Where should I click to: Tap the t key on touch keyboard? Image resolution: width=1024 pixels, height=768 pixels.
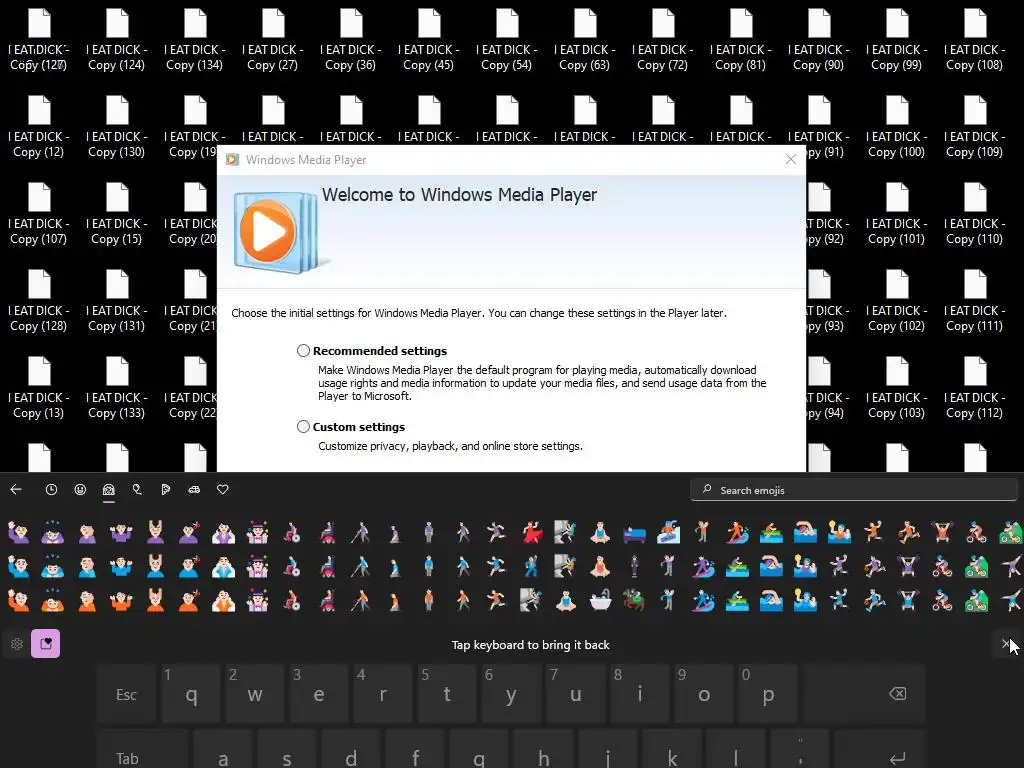(447, 694)
